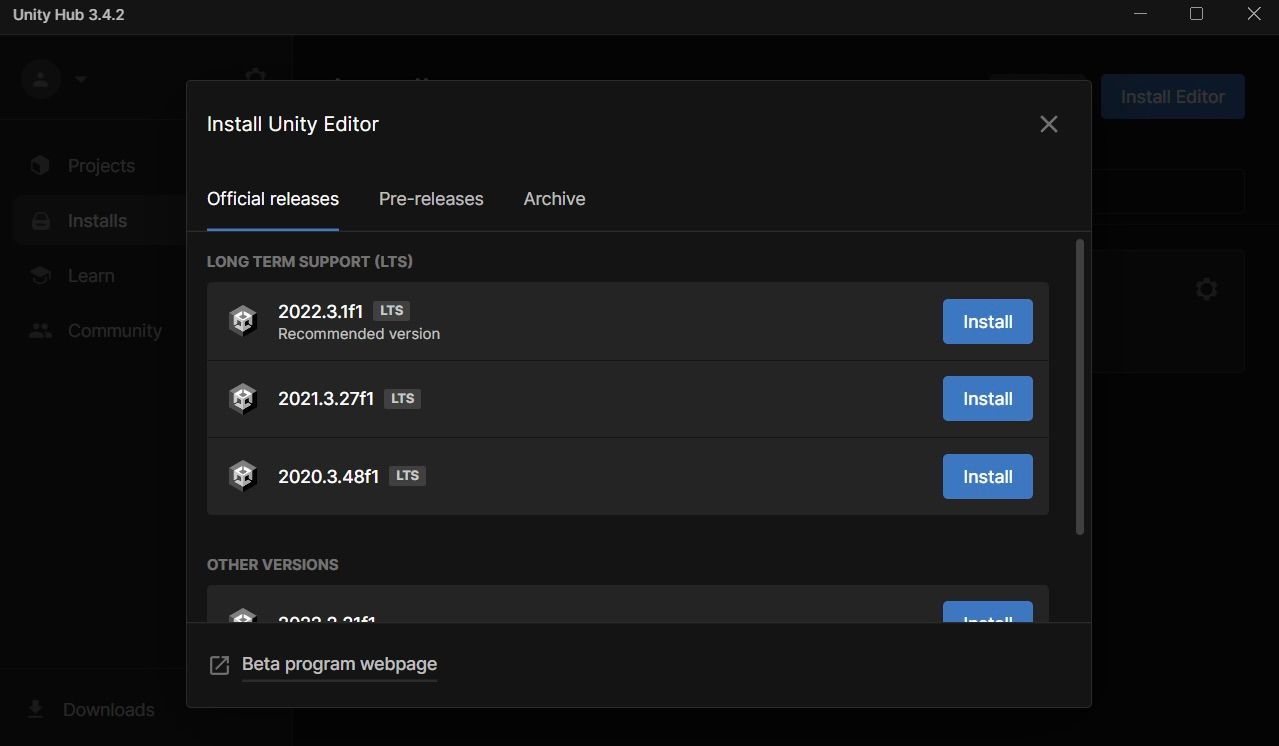Click the Install Unity Editor dialog title

(293, 124)
